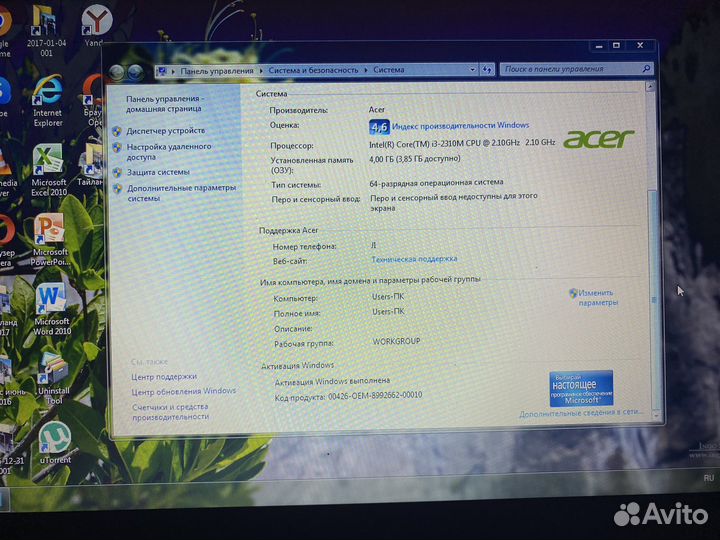Open Техническая поддержка website link

(x=414, y=259)
